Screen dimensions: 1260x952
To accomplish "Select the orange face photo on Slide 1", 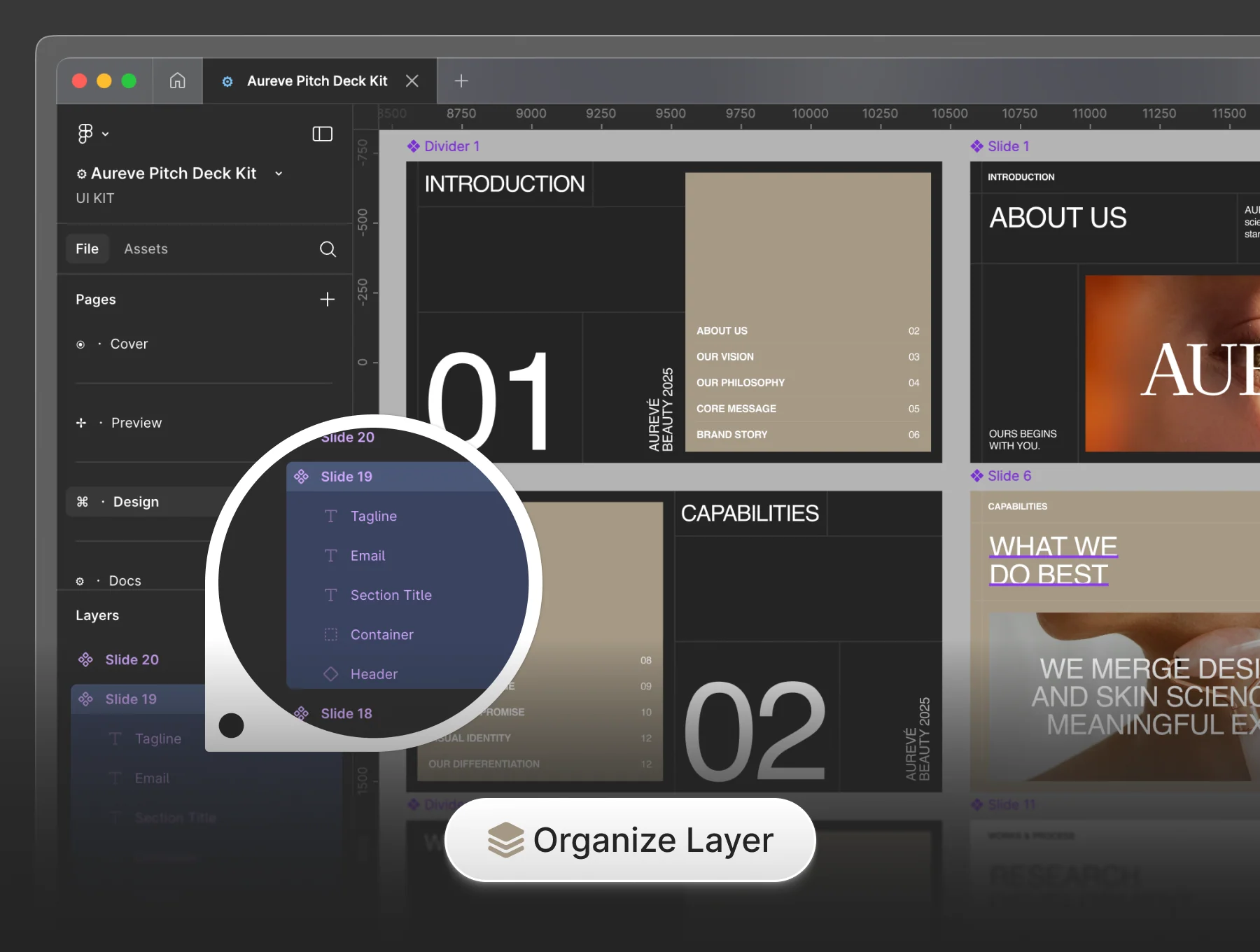I will pos(1172,363).
